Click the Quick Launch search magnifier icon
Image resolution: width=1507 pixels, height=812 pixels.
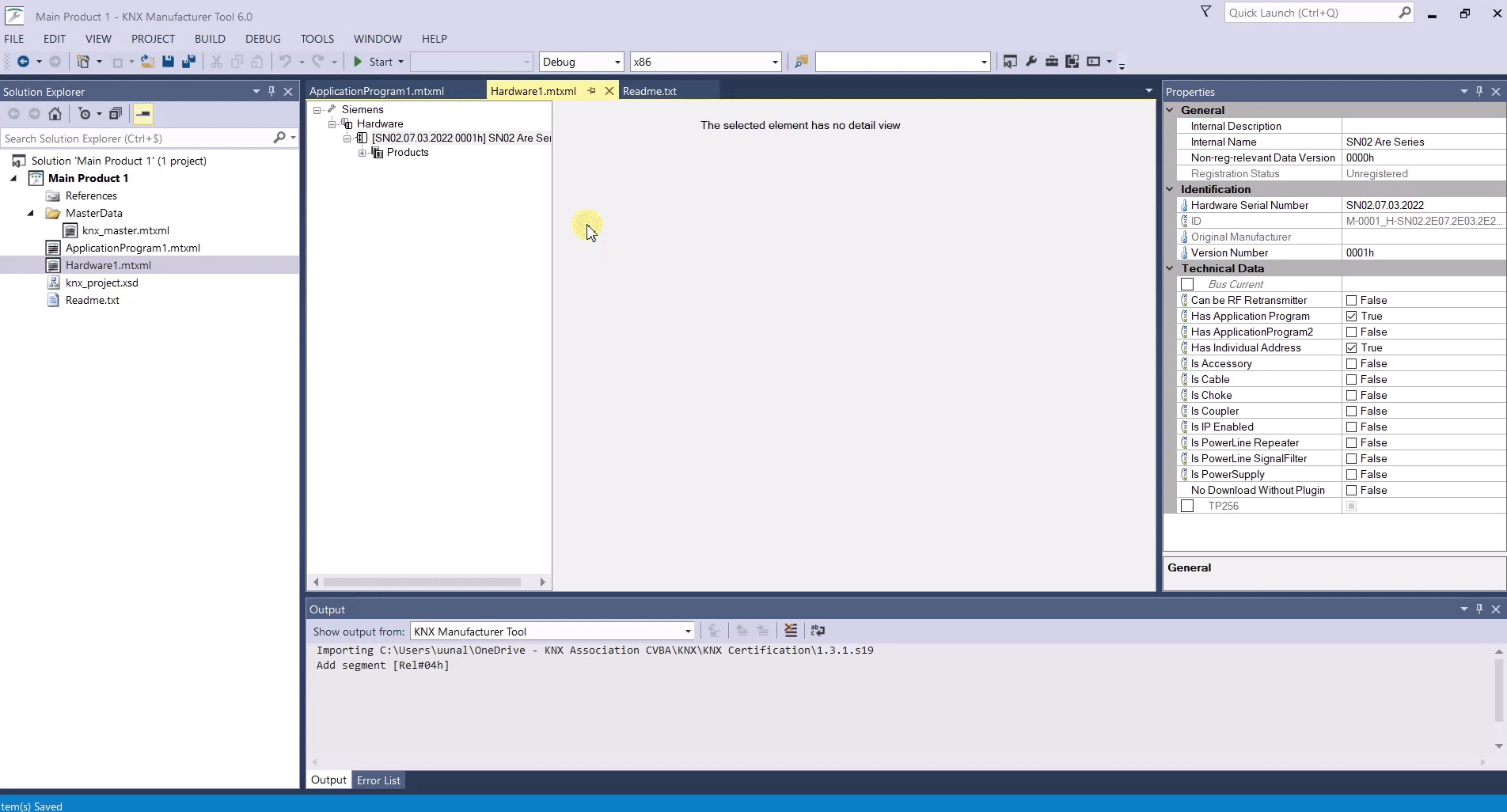[1405, 12]
